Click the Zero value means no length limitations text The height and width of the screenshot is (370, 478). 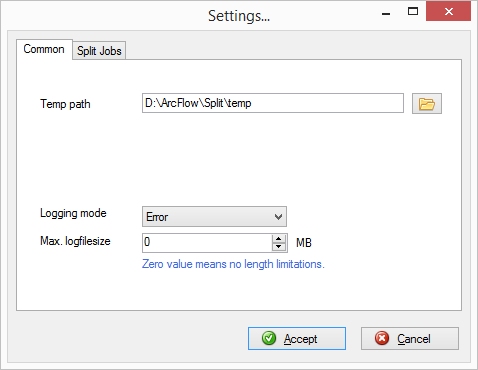point(233,264)
